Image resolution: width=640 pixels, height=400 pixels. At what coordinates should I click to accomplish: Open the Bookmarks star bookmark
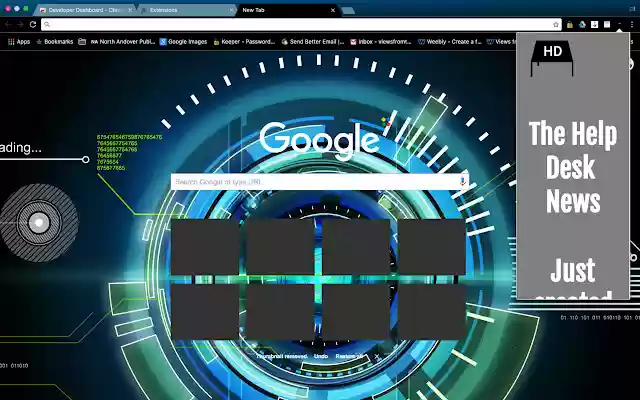click(55, 42)
